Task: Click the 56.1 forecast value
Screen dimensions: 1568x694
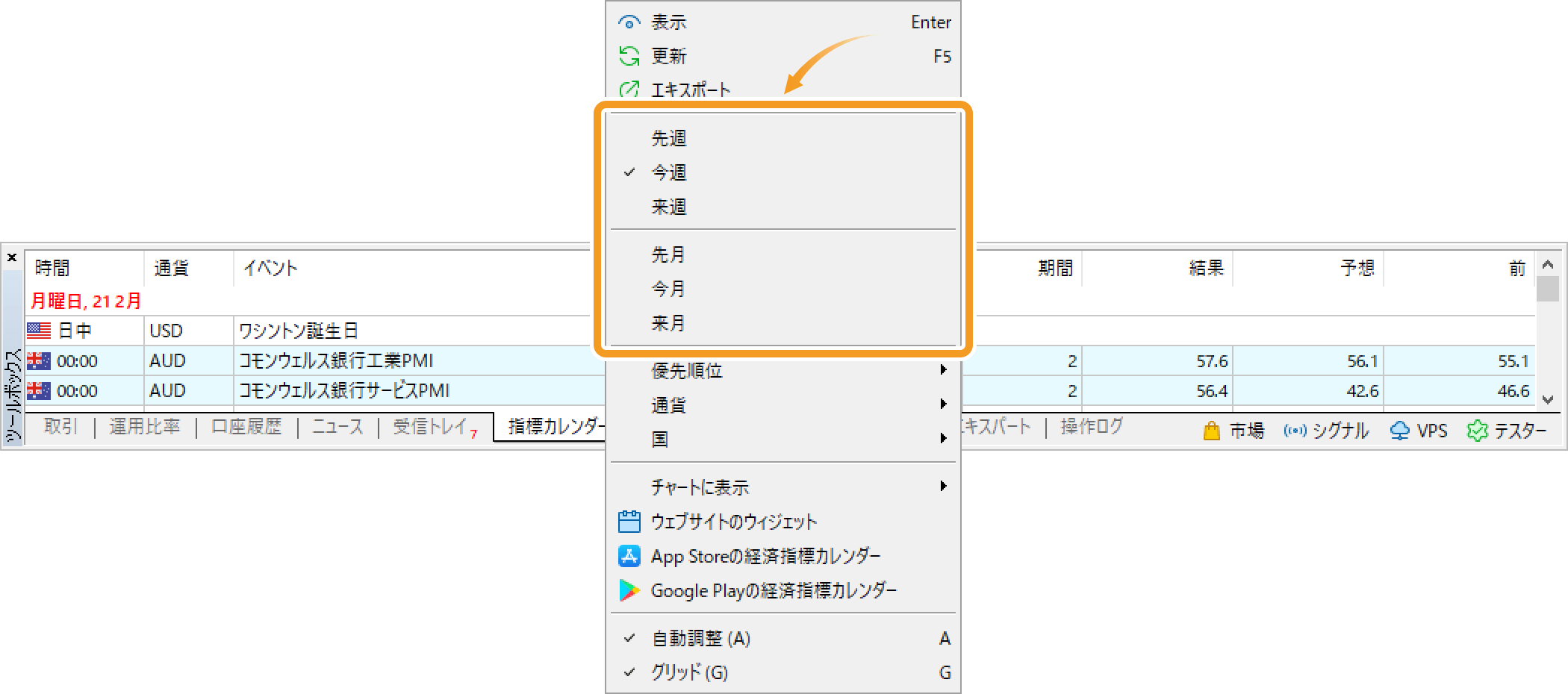Action: point(1363,361)
